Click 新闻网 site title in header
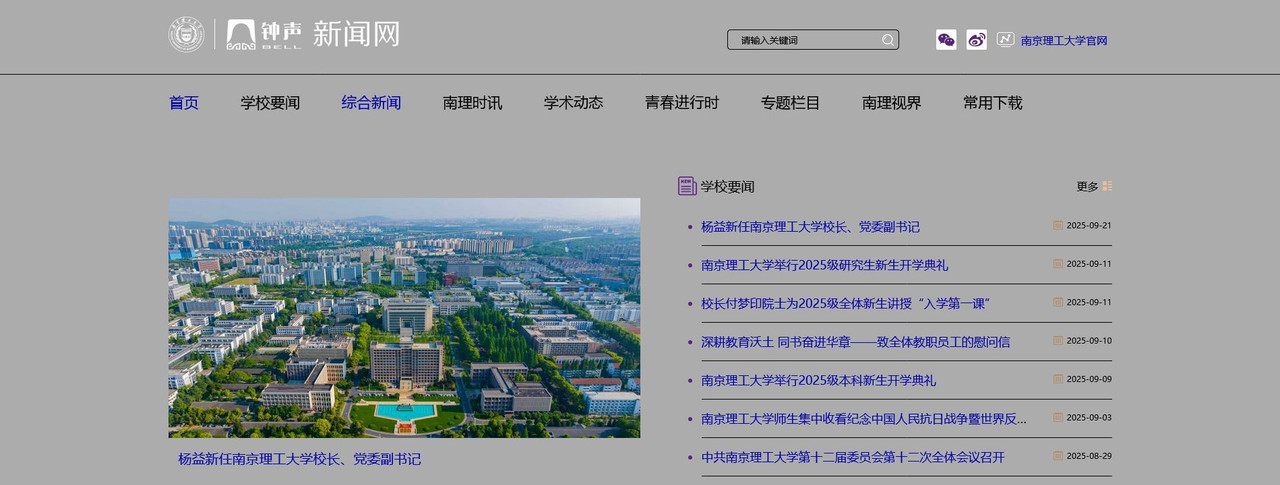Image resolution: width=1280 pixels, height=485 pixels. 357,34
